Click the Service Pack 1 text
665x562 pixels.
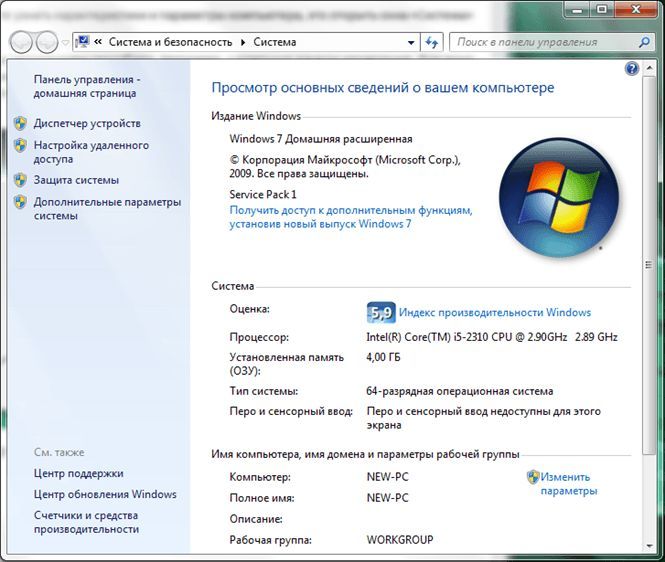coord(263,195)
